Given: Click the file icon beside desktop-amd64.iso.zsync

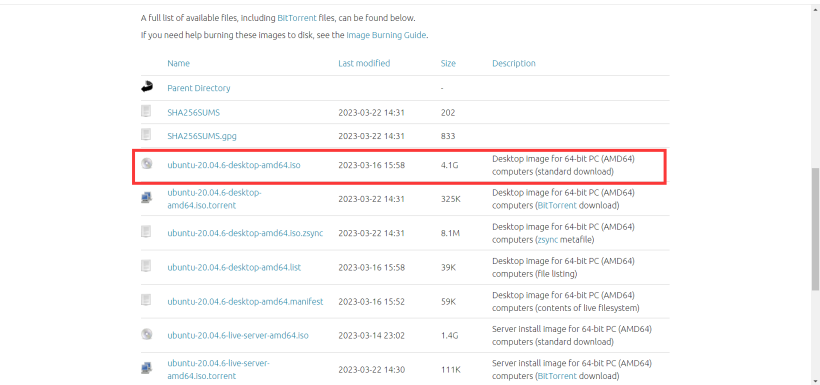Looking at the screenshot, I should click(146, 231).
